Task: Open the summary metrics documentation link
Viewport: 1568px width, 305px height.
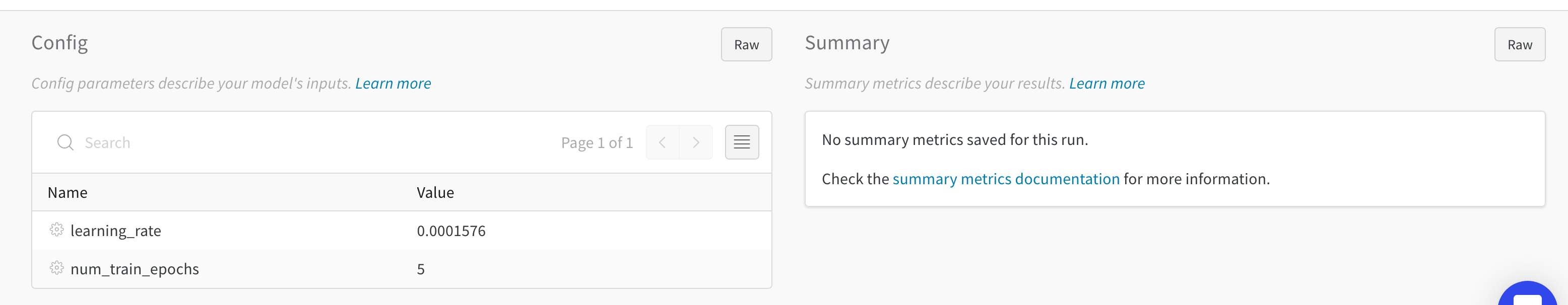Action: (x=1006, y=179)
